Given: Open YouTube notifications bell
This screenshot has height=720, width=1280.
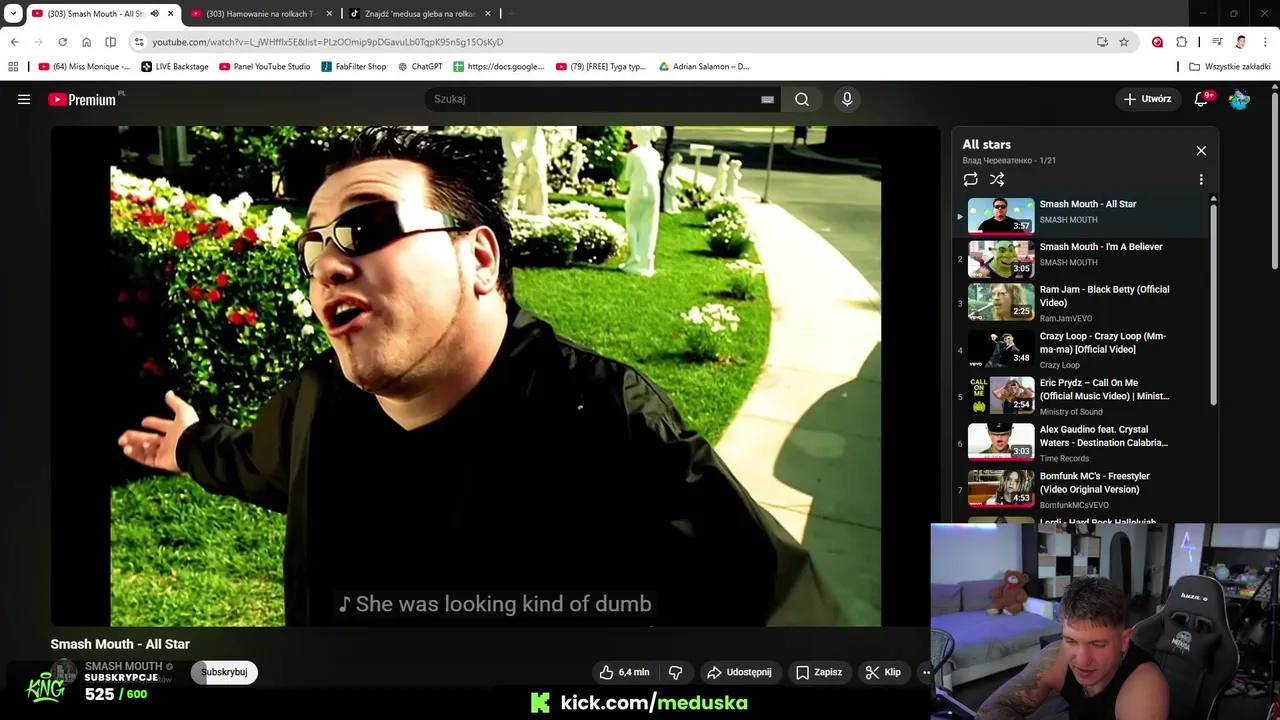Looking at the screenshot, I should pos(1202,99).
